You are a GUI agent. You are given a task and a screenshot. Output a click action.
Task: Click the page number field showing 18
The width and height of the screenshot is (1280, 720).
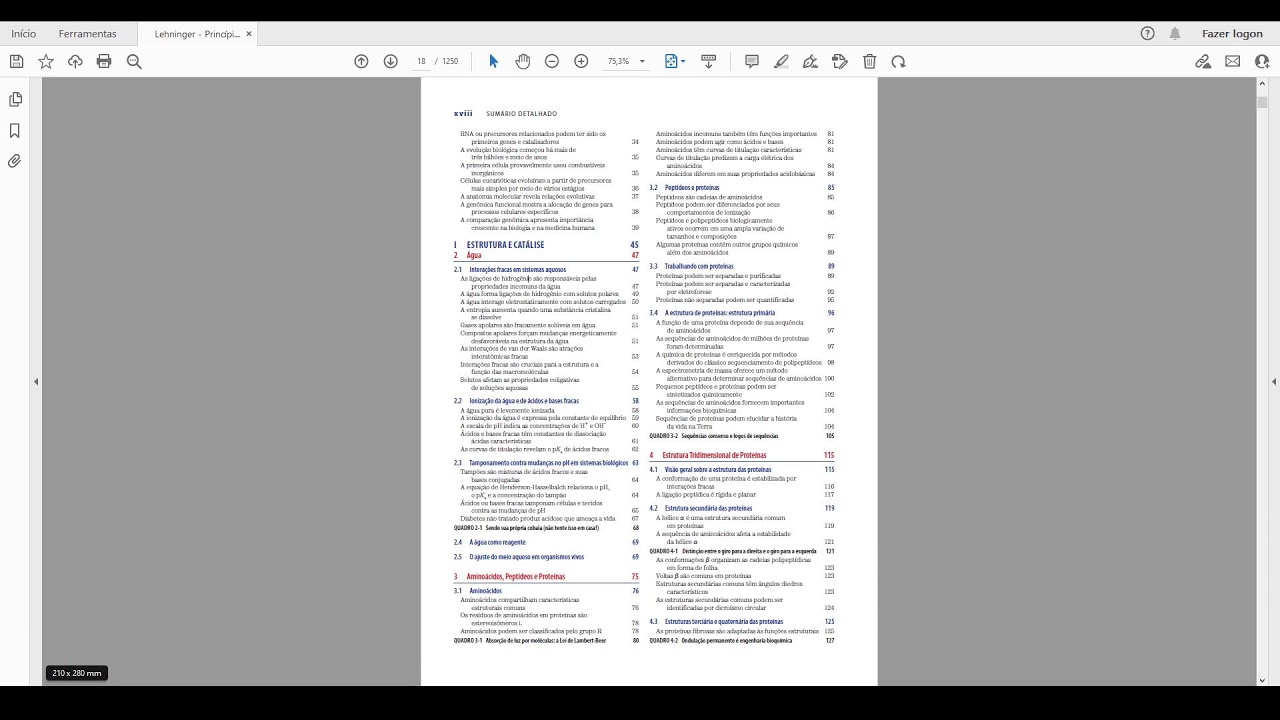point(421,61)
